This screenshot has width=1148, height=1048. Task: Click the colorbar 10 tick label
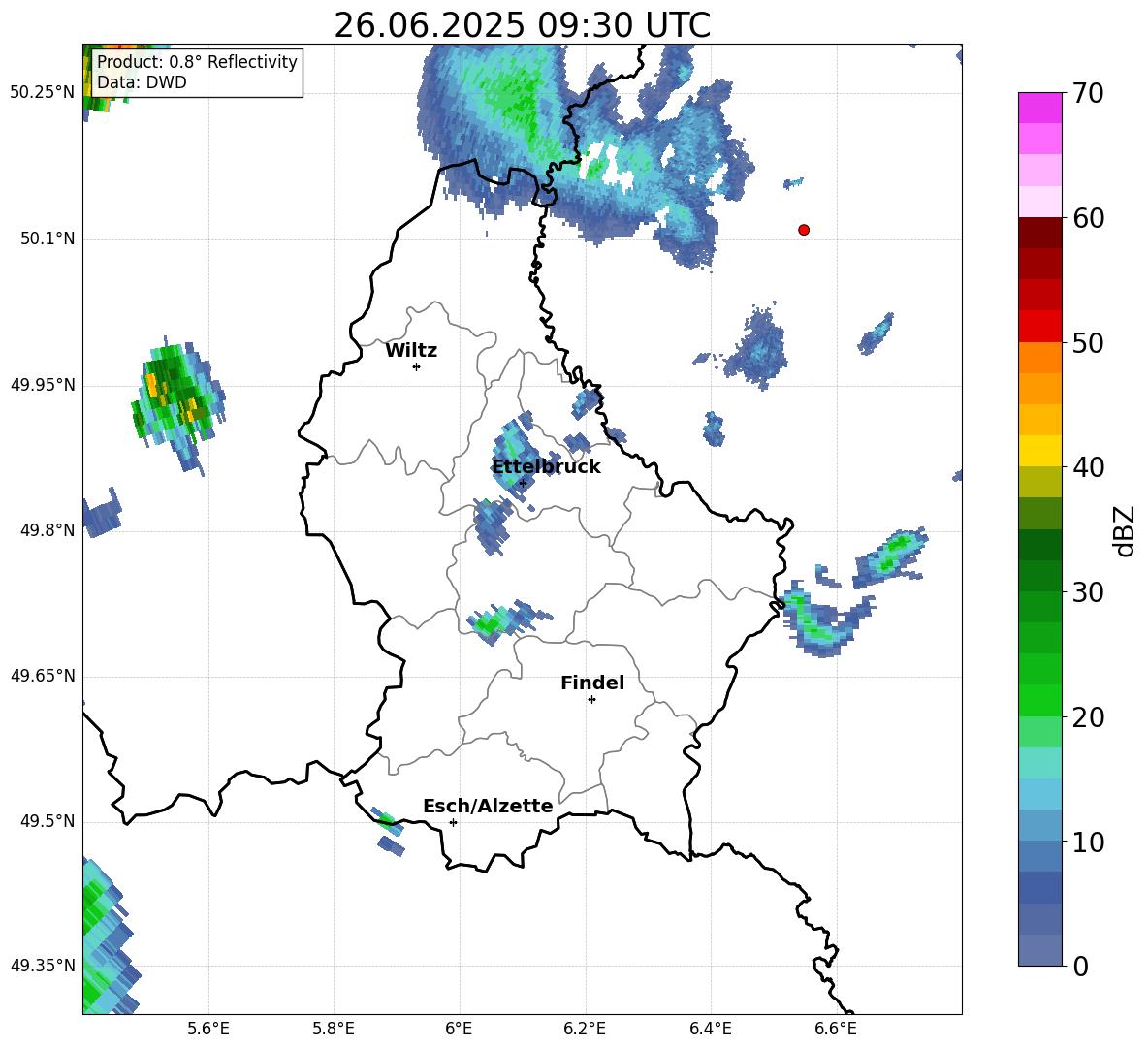[x=1088, y=842]
